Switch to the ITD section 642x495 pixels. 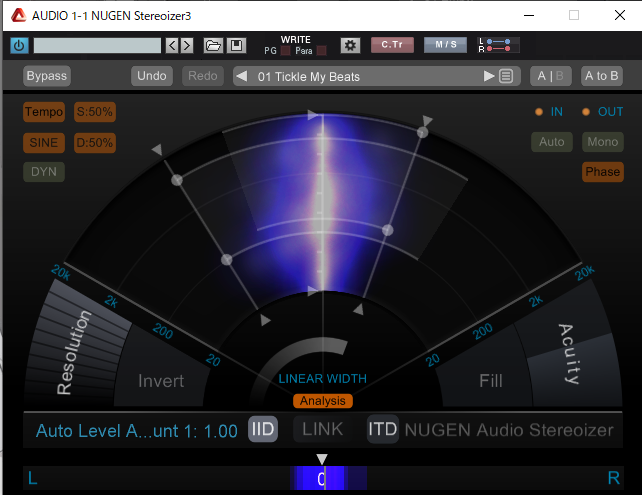click(383, 430)
